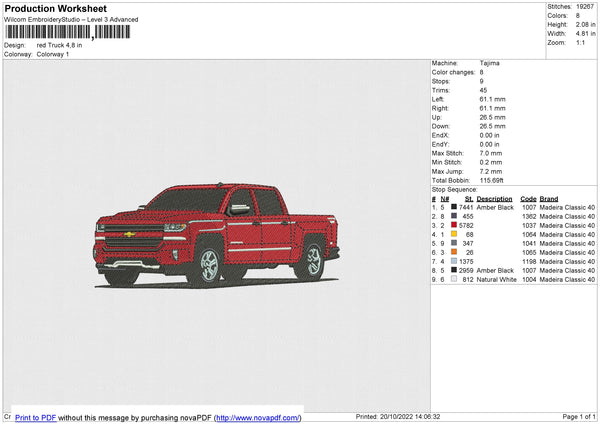
Task: Select the Min Stitch value '0.2 mm'
Action: [491, 162]
